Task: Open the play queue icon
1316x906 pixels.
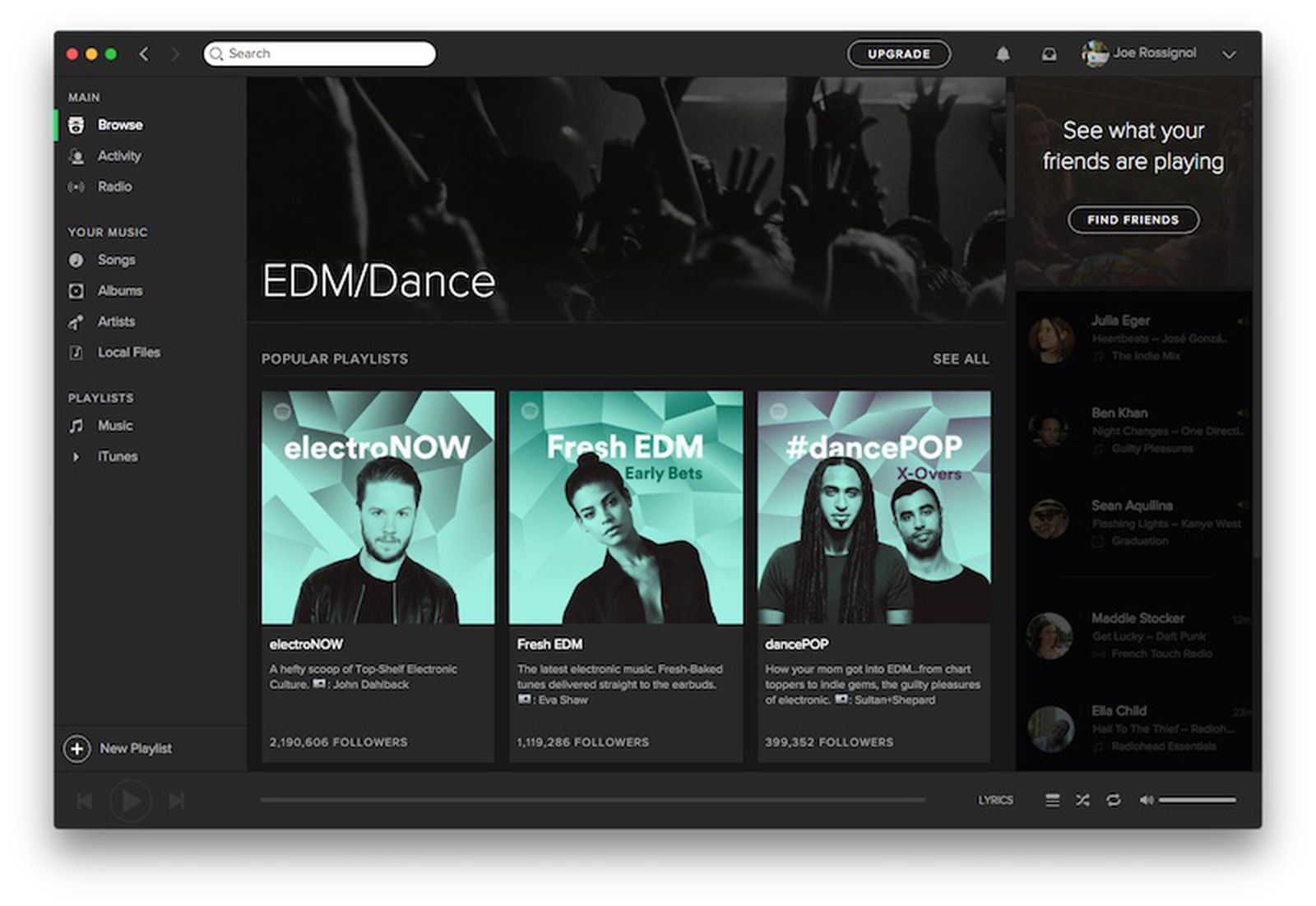Action: [x=1052, y=800]
